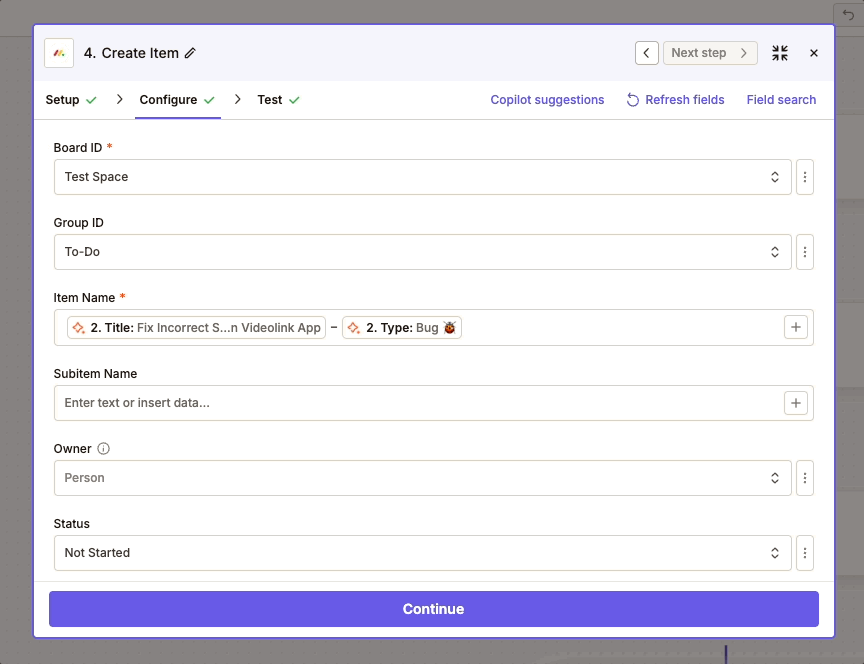Collapse the editor with the shrink icon
The width and height of the screenshot is (864, 664).
(x=780, y=53)
